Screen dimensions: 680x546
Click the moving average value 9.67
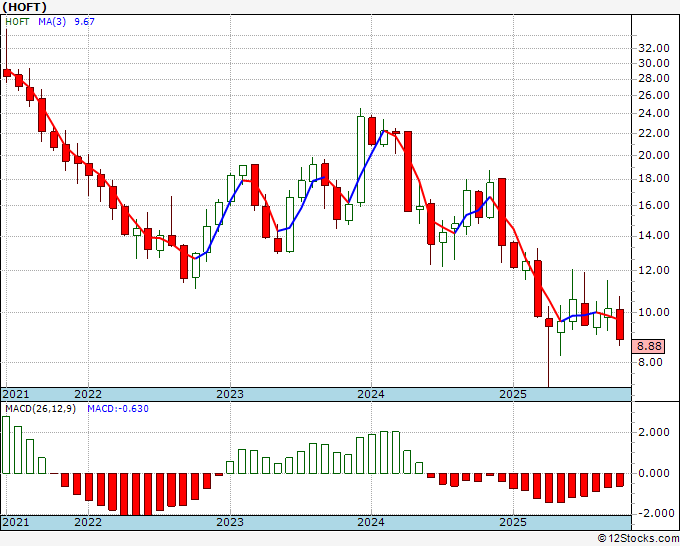coord(84,22)
